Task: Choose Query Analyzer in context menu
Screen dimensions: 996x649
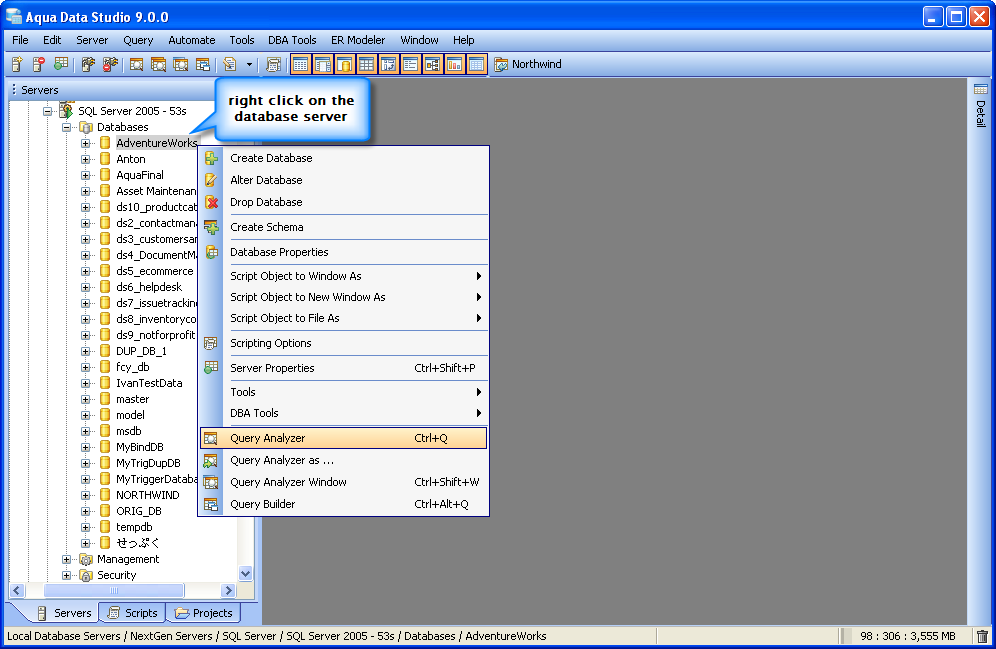Action: pyautogui.click(x=344, y=438)
